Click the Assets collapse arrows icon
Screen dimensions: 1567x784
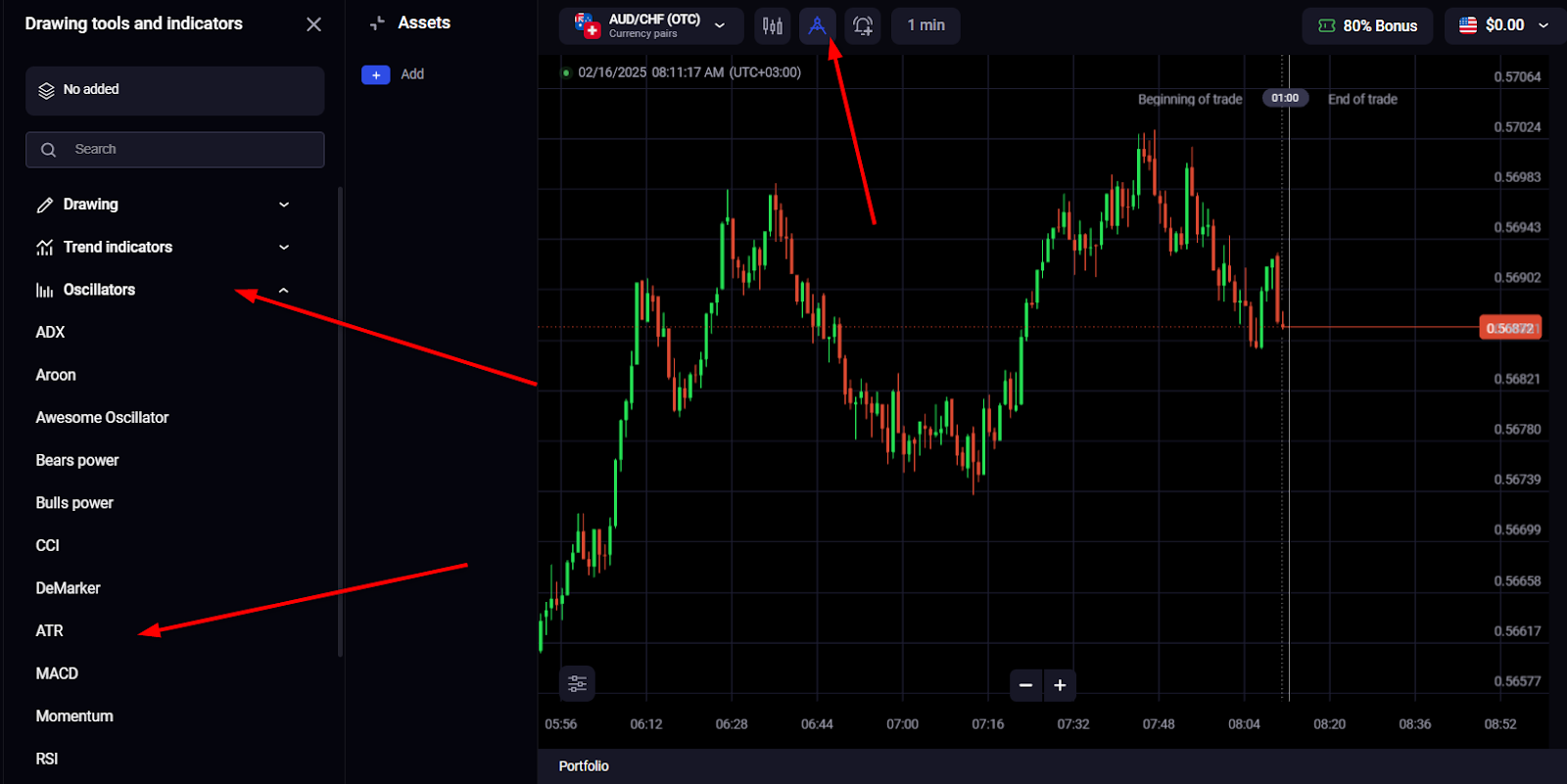coord(377,23)
